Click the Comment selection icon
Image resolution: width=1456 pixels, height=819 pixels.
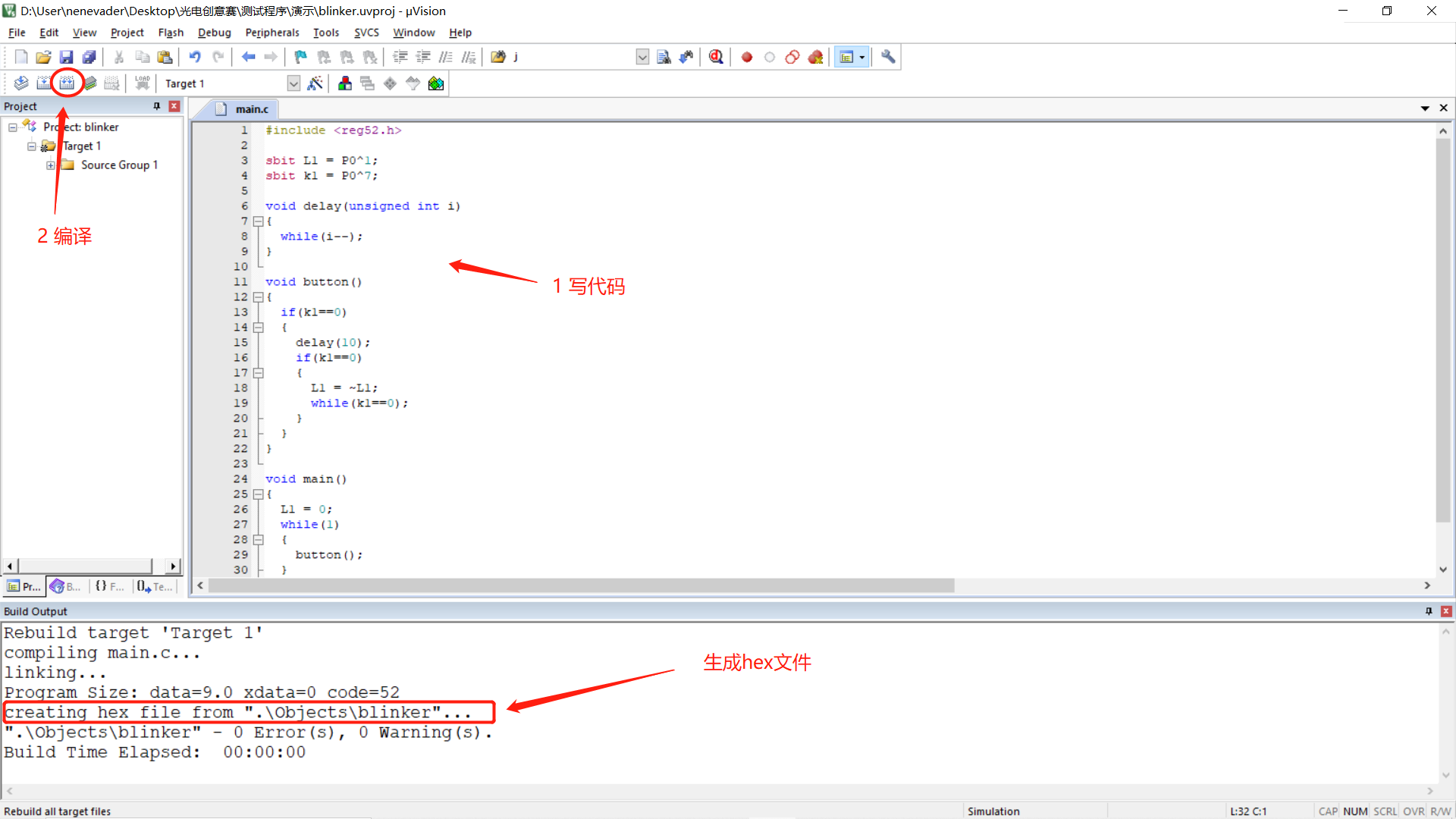[x=446, y=57]
